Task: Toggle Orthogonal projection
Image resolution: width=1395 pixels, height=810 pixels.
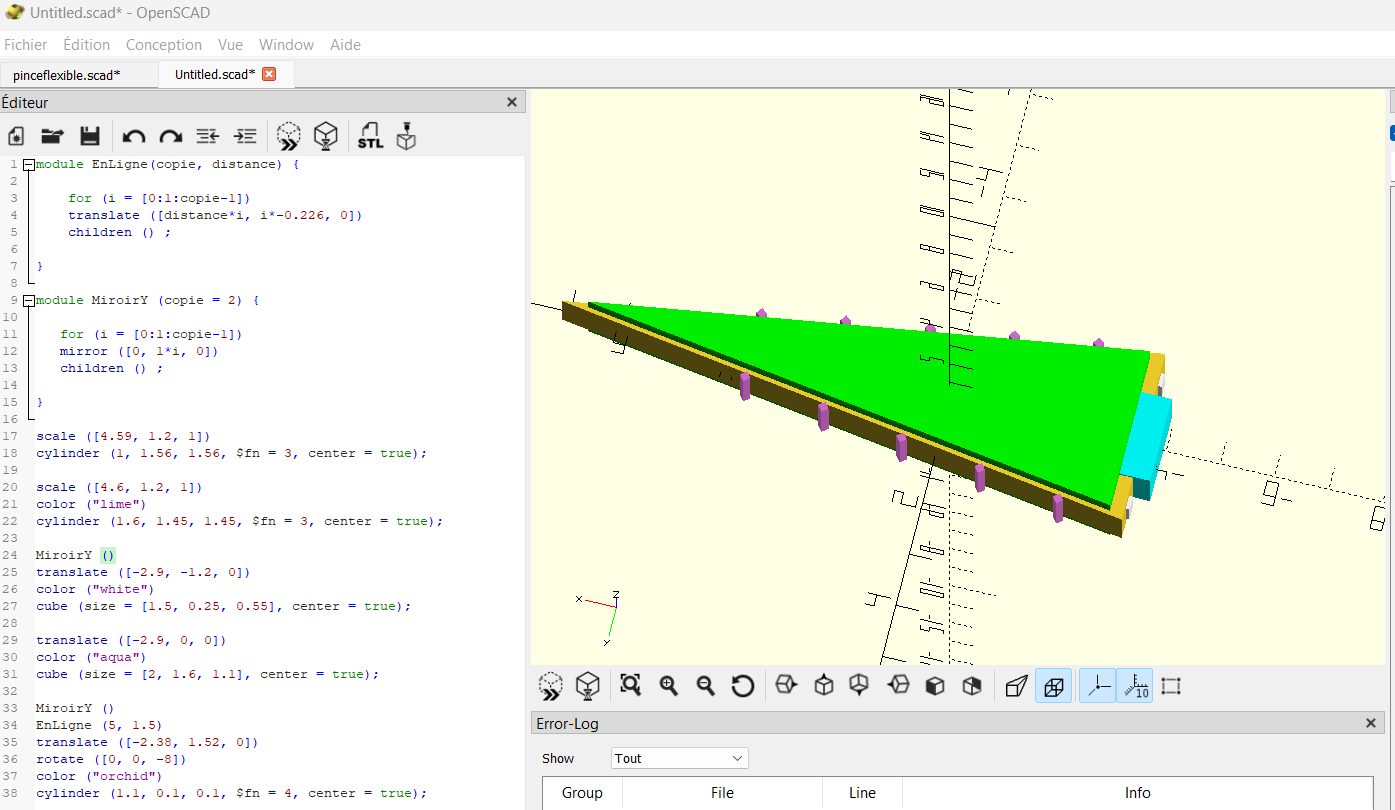Action: click(x=1053, y=685)
